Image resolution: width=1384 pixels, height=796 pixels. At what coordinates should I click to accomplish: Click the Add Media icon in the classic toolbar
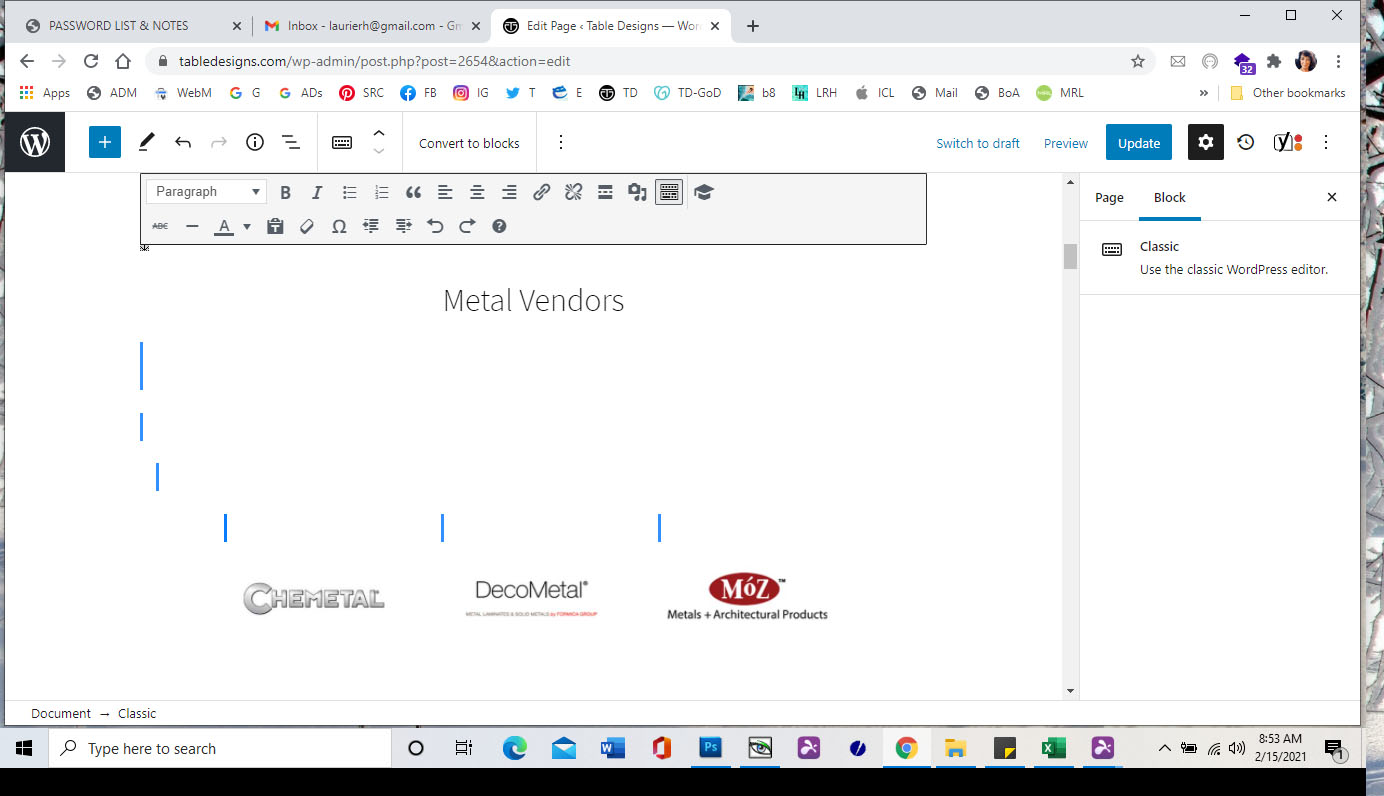(637, 192)
